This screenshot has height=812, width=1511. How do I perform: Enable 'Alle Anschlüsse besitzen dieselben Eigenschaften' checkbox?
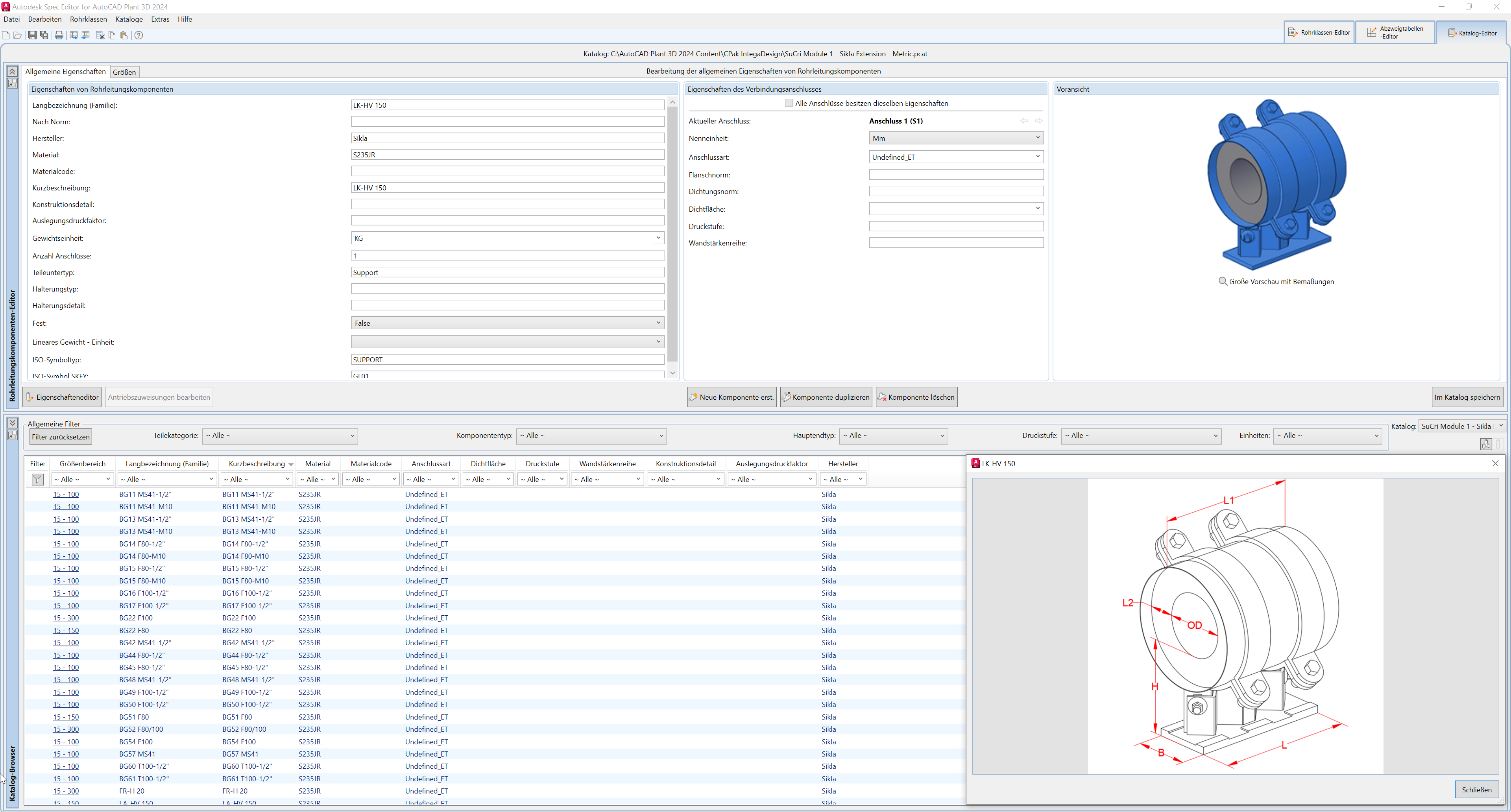click(788, 103)
